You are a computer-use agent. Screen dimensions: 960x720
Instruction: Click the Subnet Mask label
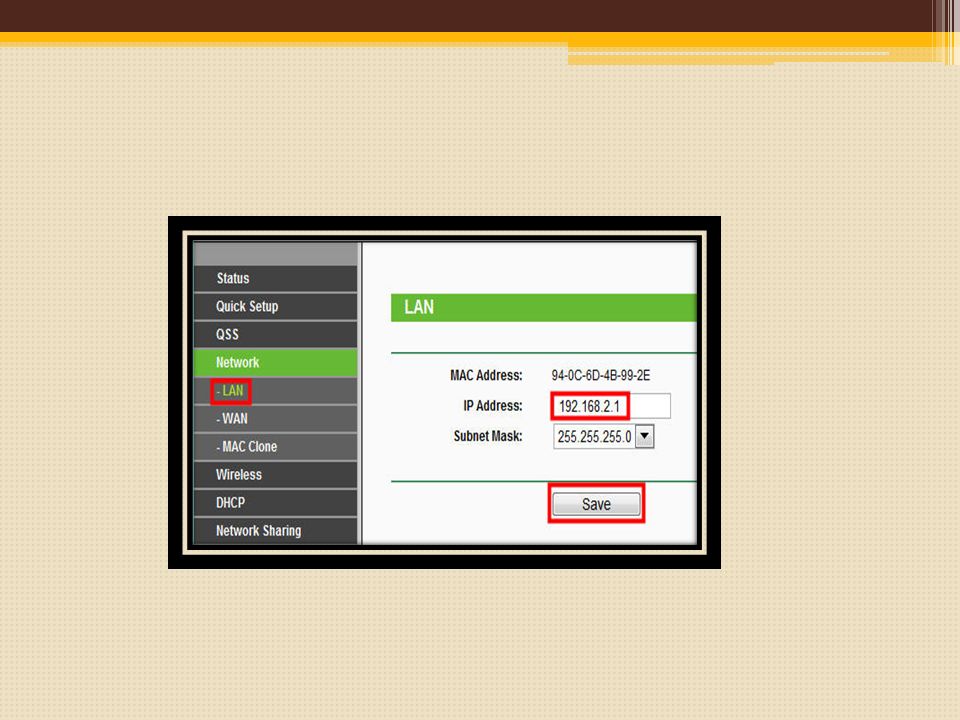[488, 437]
